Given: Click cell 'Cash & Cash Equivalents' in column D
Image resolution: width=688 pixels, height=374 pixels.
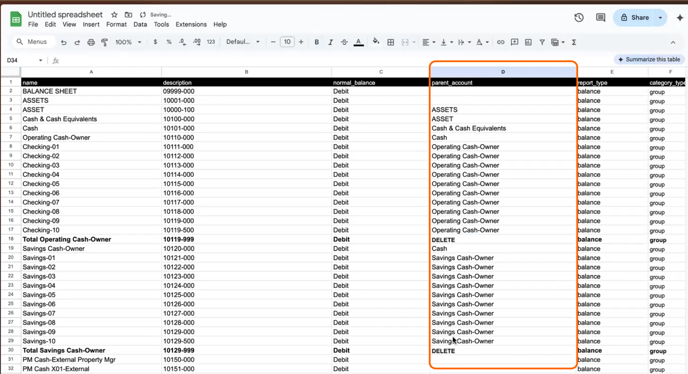Looking at the screenshot, I should click(502, 128).
